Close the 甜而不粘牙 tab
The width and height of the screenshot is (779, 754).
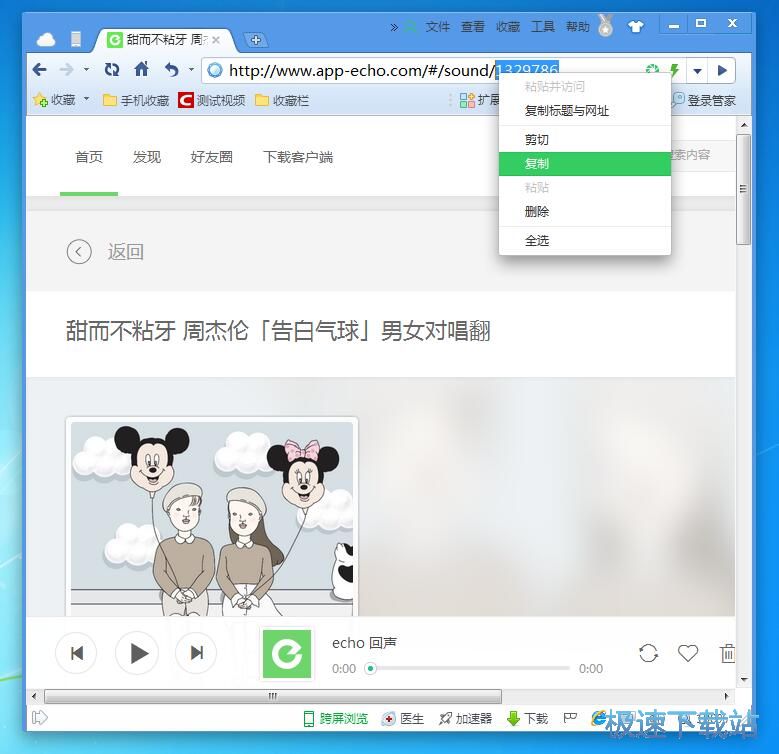tap(216, 40)
